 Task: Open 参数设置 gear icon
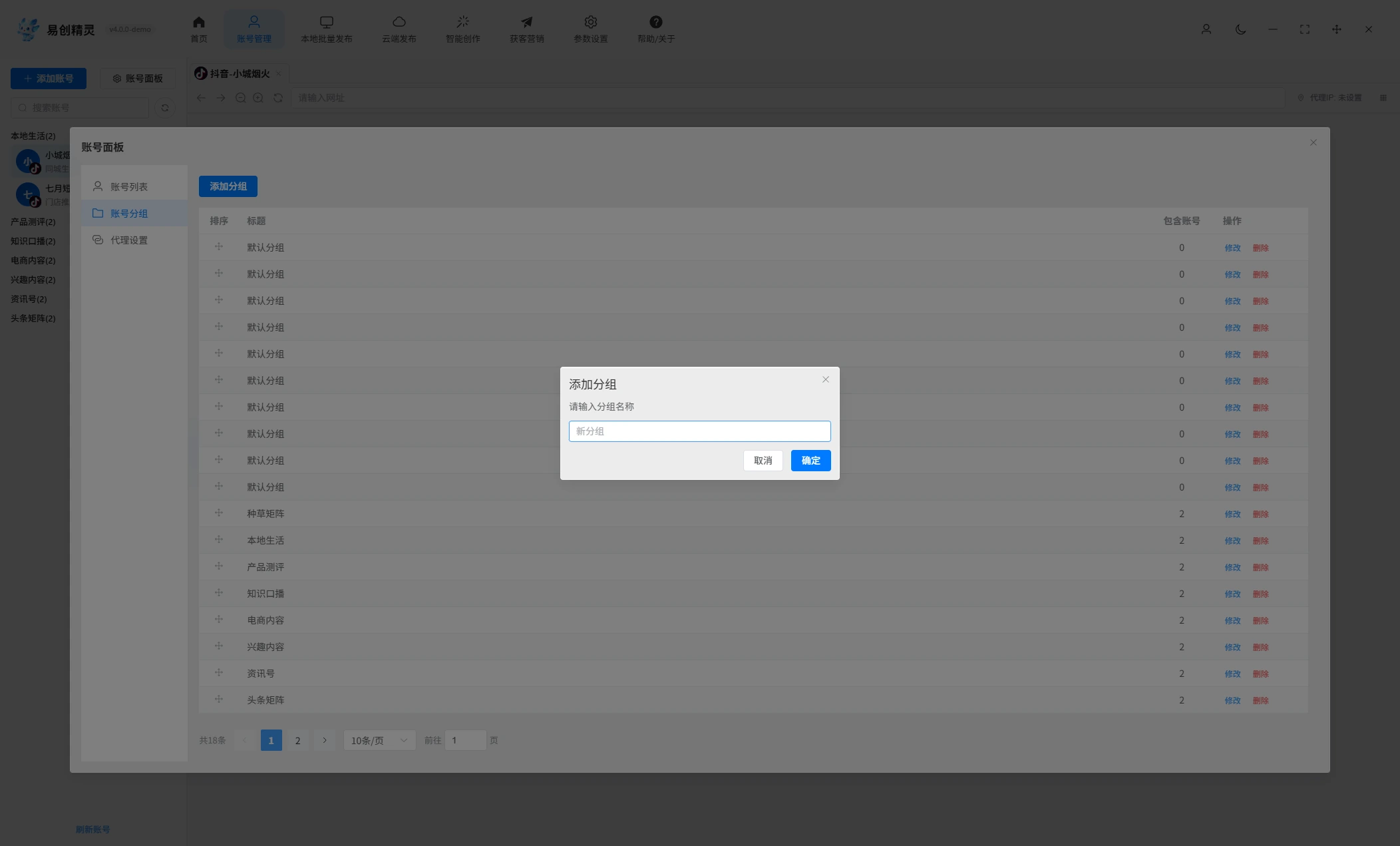590,22
